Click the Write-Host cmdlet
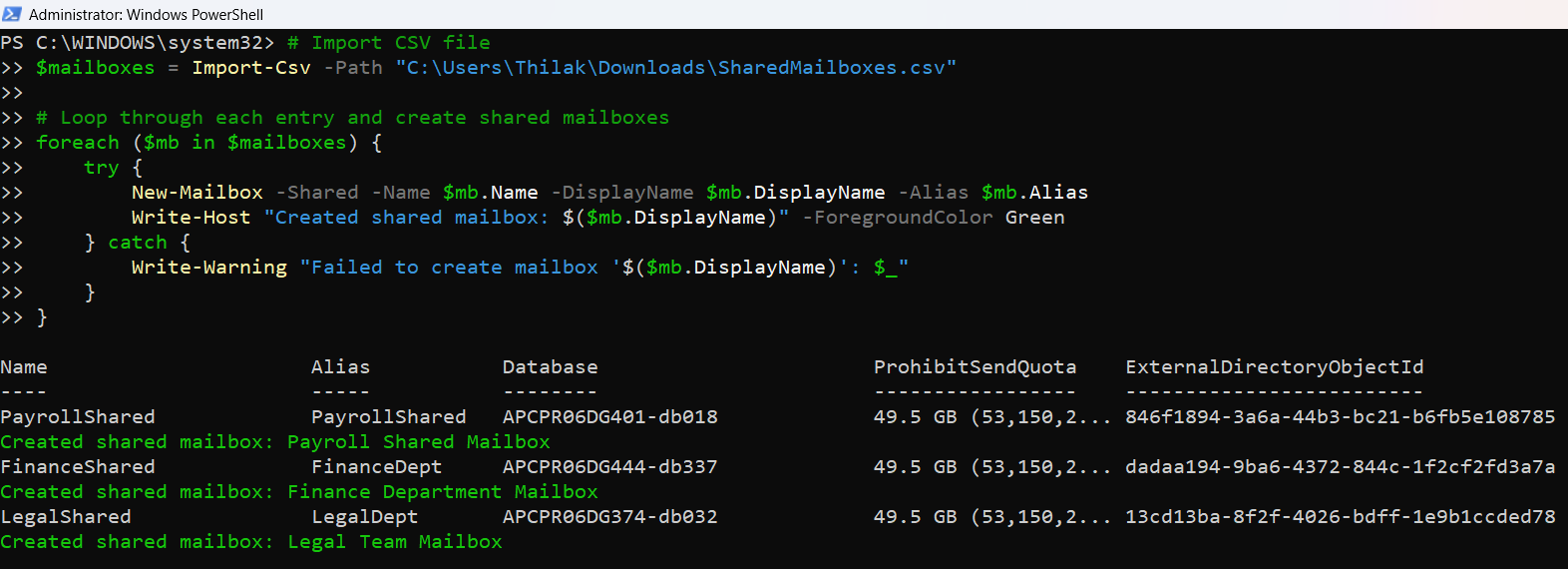This screenshot has height=569, width=1568. tap(191, 218)
